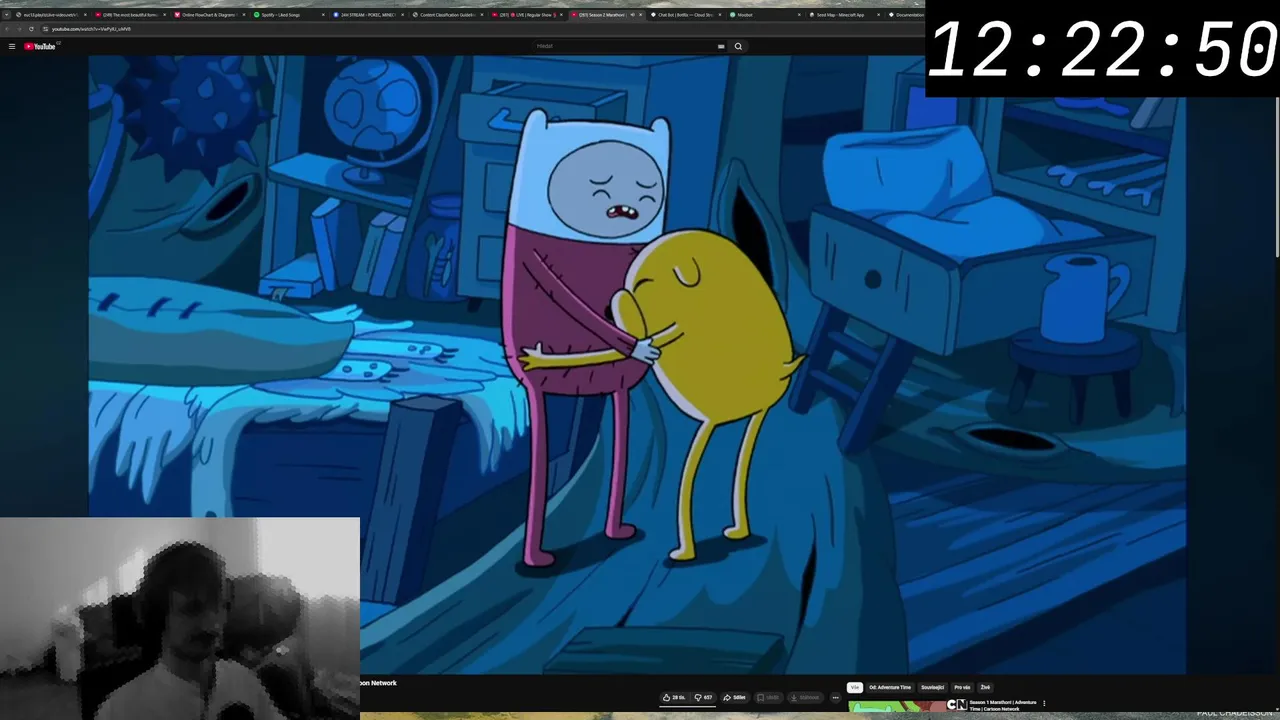Switch to Documentation tab
This screenshot has height=720, width=1280.
[x=903, y=15]
